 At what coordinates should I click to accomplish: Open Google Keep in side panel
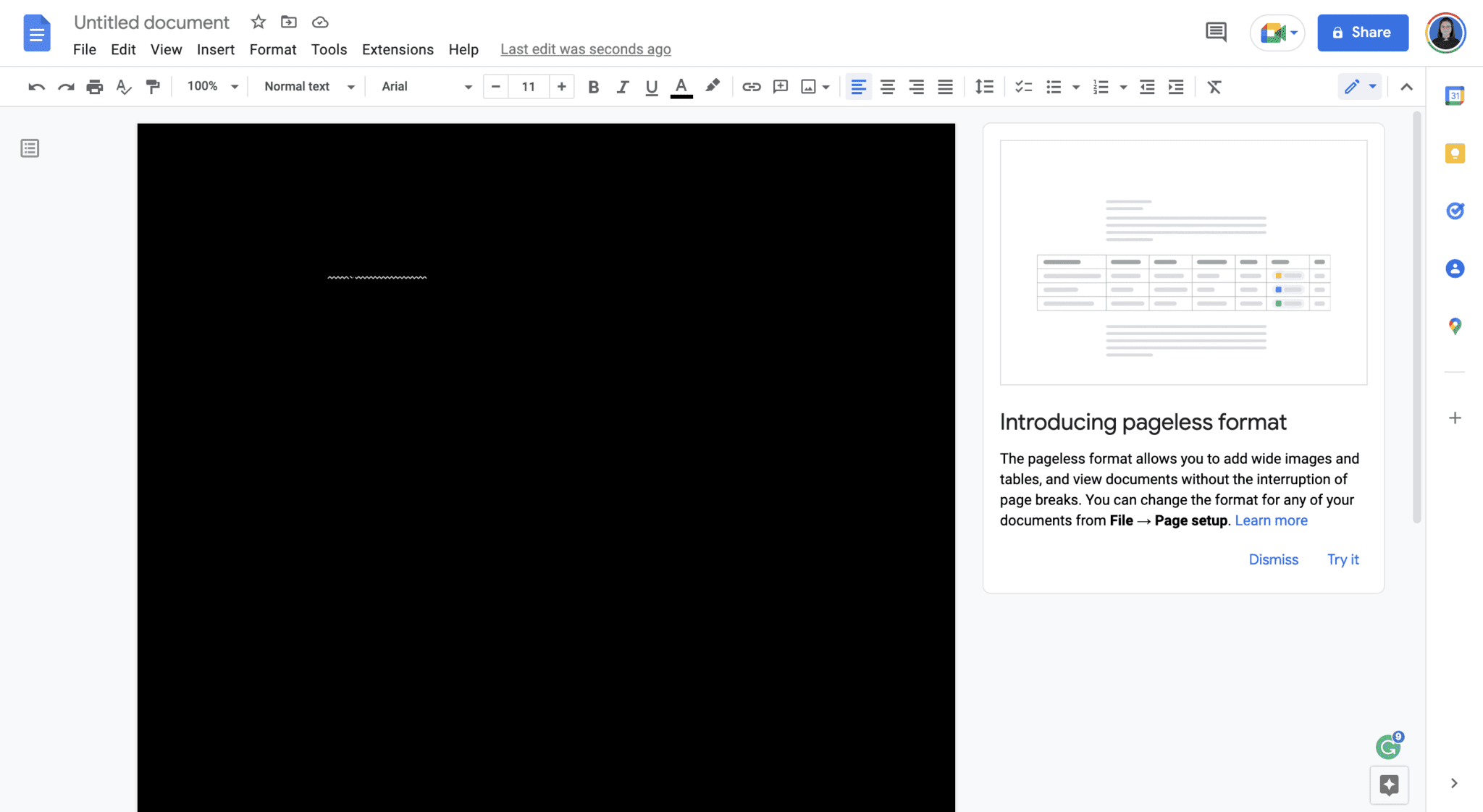tap(1455, 153)
